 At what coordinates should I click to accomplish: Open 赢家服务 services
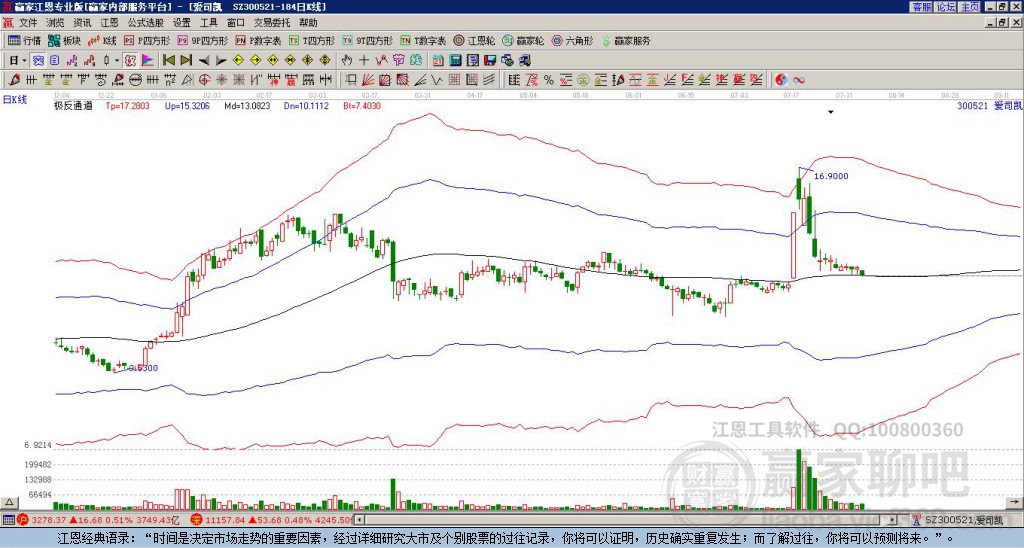pos(626,40)
